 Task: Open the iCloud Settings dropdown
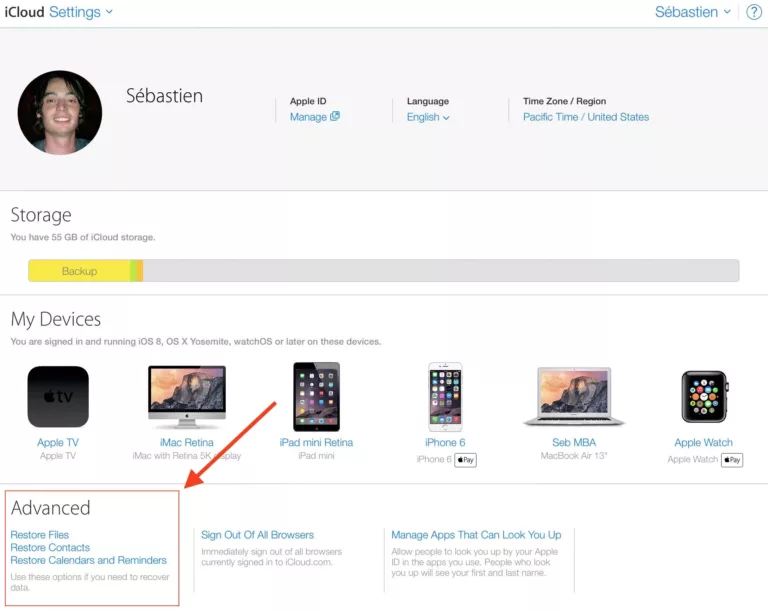81,12
